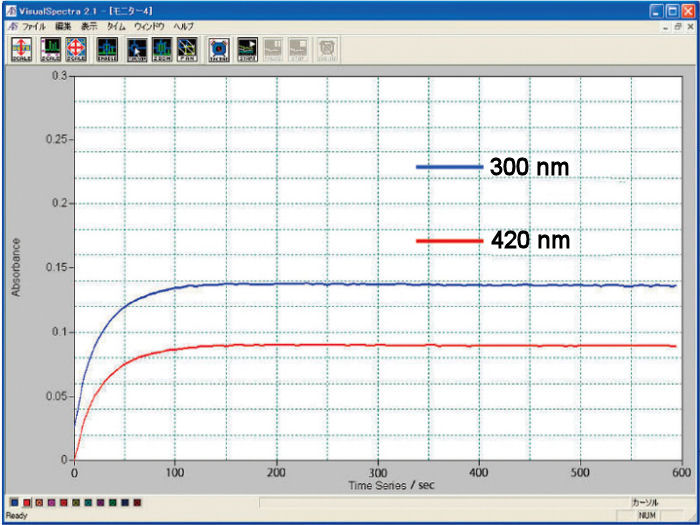Viewport: 700px width, 525px height.
Task: Click the vertical SCALE toolbar icon
Action: [x=21, y=48]
